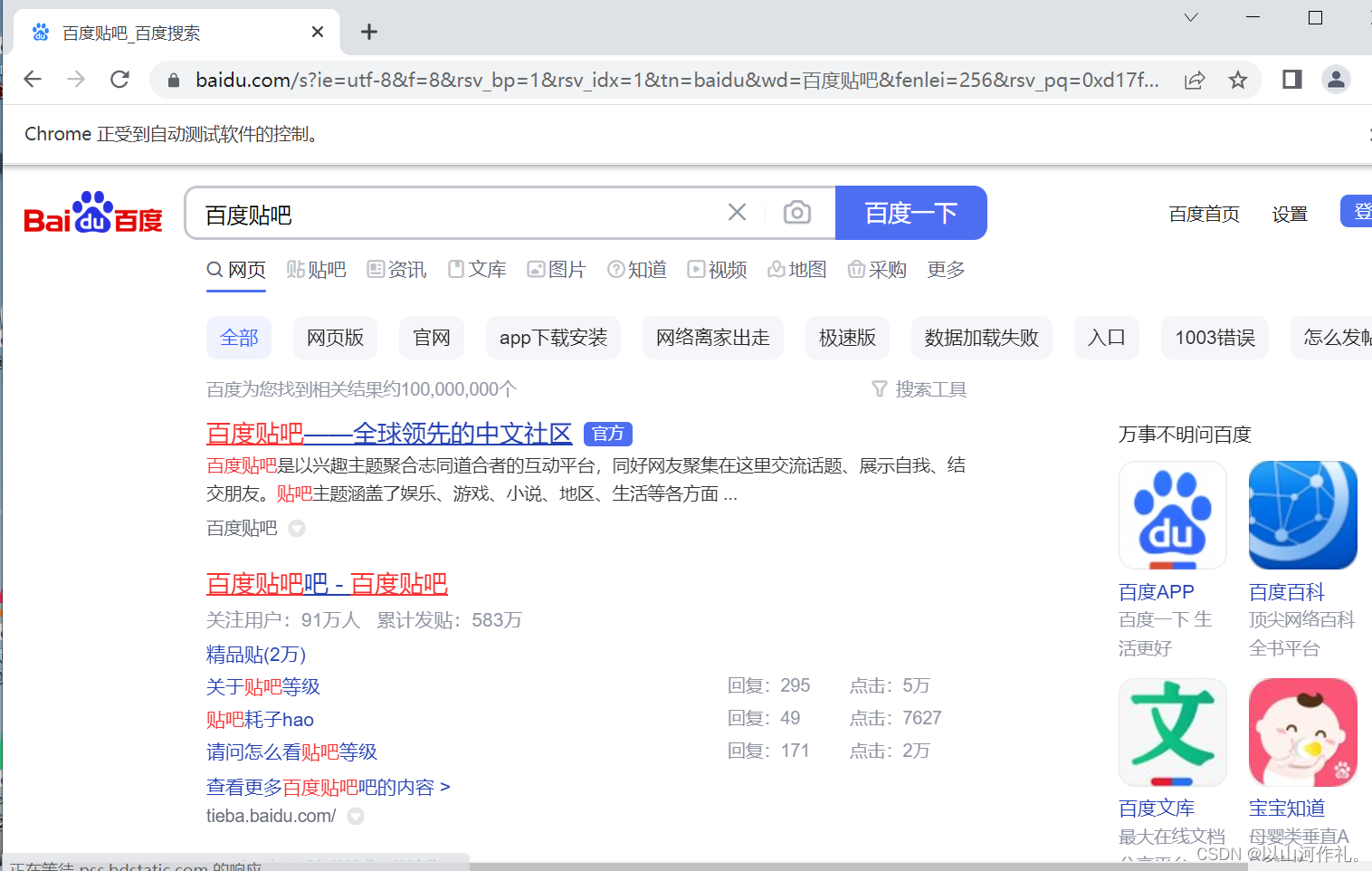Open the 百度文库 icon

pyautogui.click(x=1173, y=732)
